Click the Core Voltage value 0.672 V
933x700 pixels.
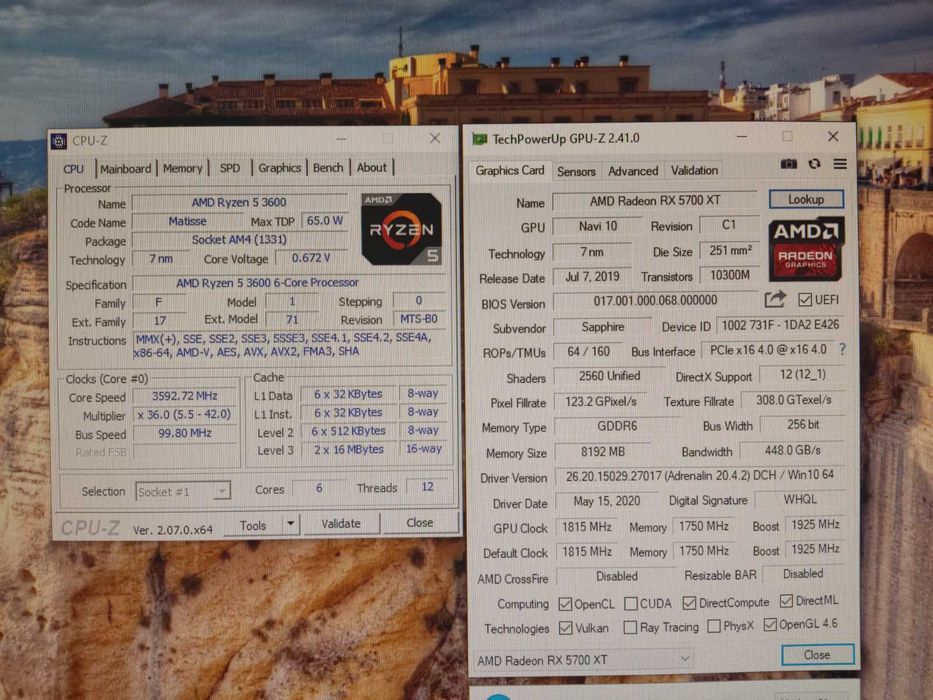pyautogui.click(x=311, y=258)
